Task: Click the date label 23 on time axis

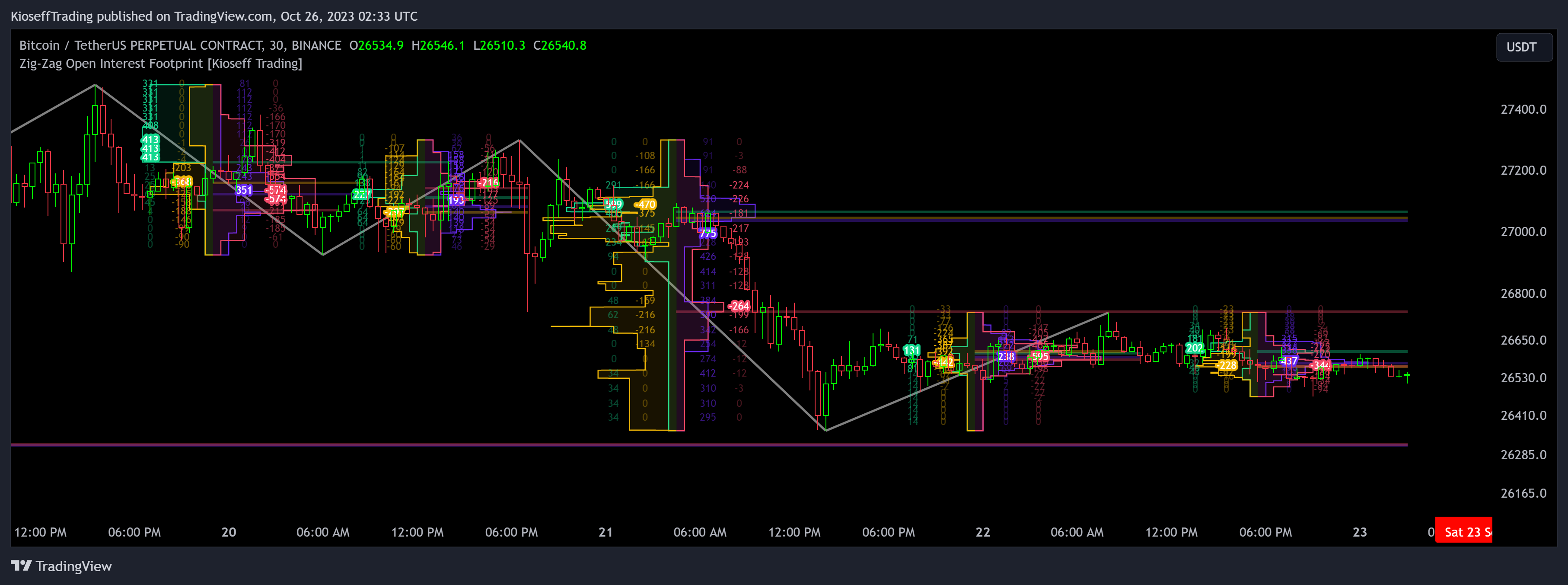Action: [1360, 533]
